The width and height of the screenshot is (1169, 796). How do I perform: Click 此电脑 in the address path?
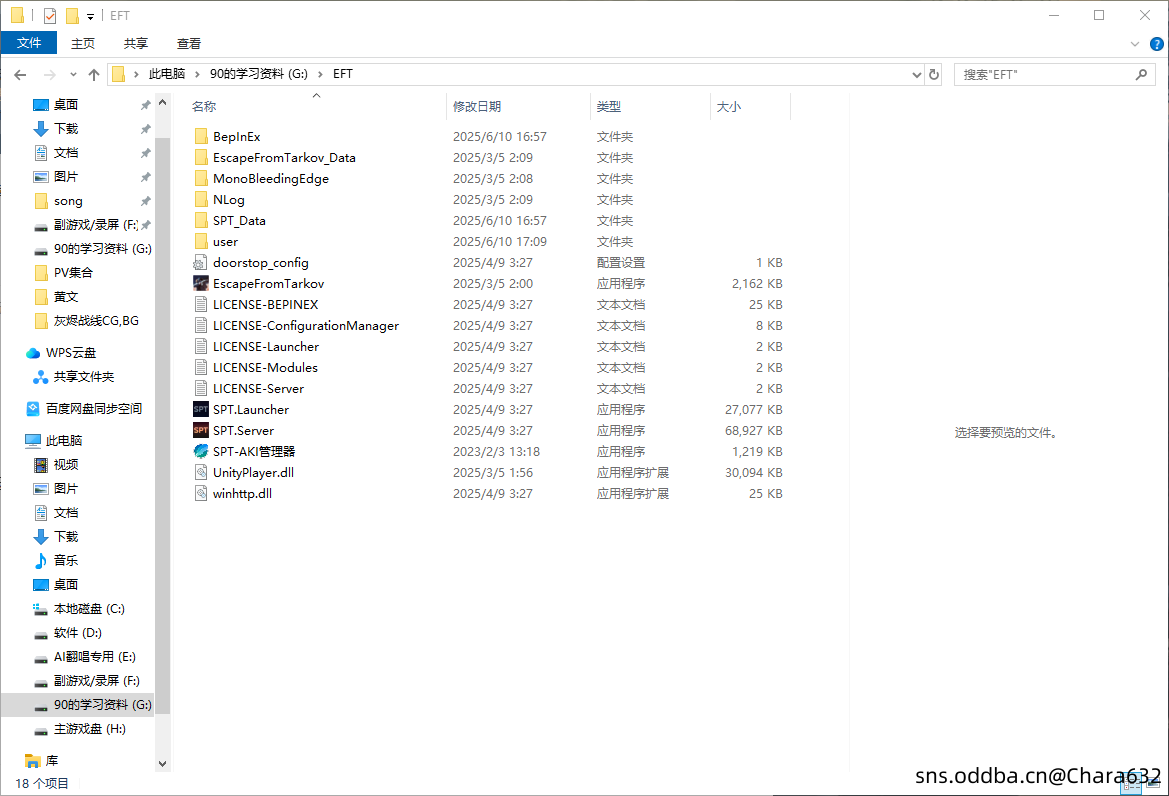pos(167,74)
